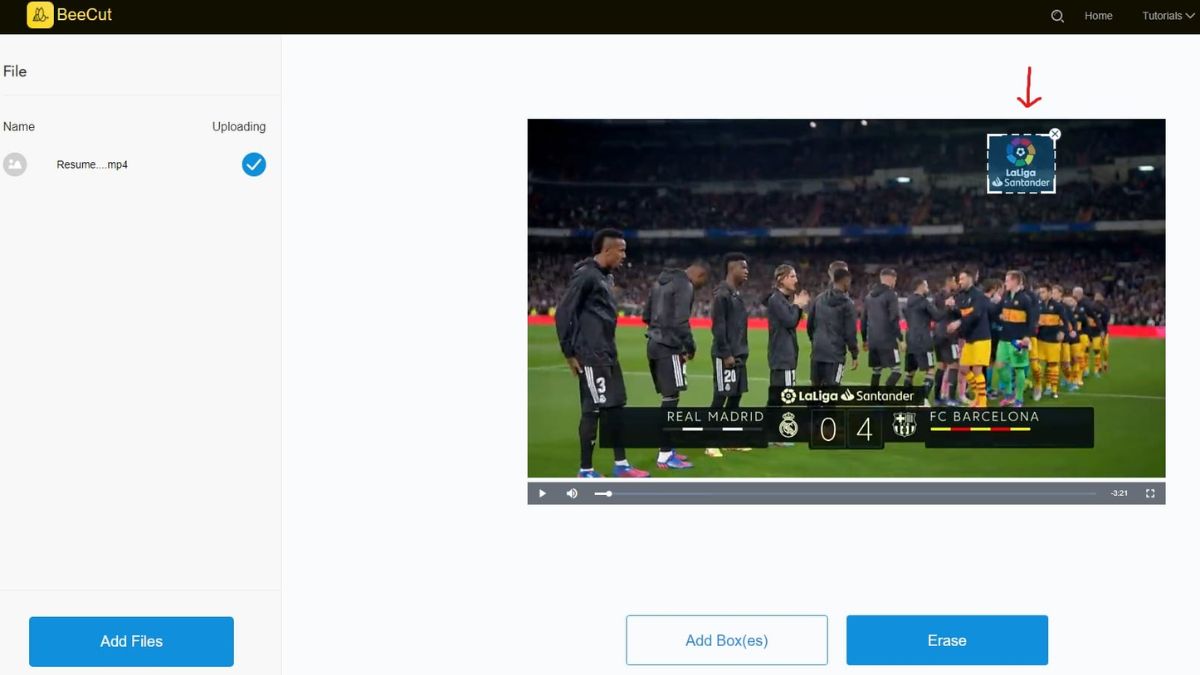Click the remaining time indicator -3:21

pyautogui.click(x=1119, y=493)
